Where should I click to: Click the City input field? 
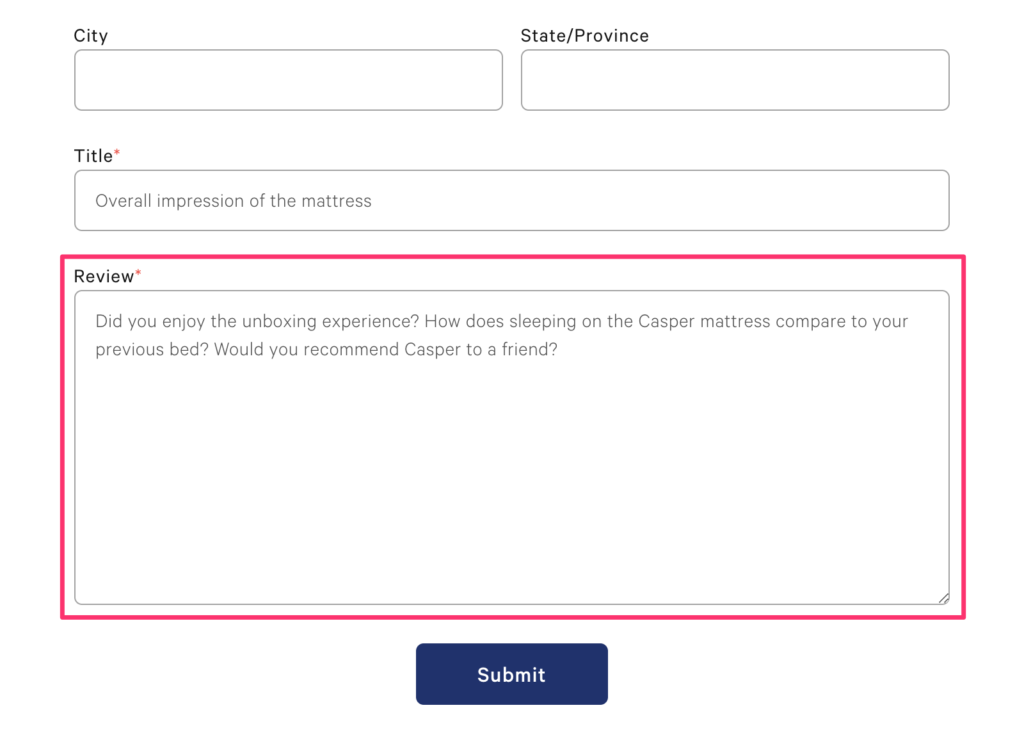pos(288,80)
